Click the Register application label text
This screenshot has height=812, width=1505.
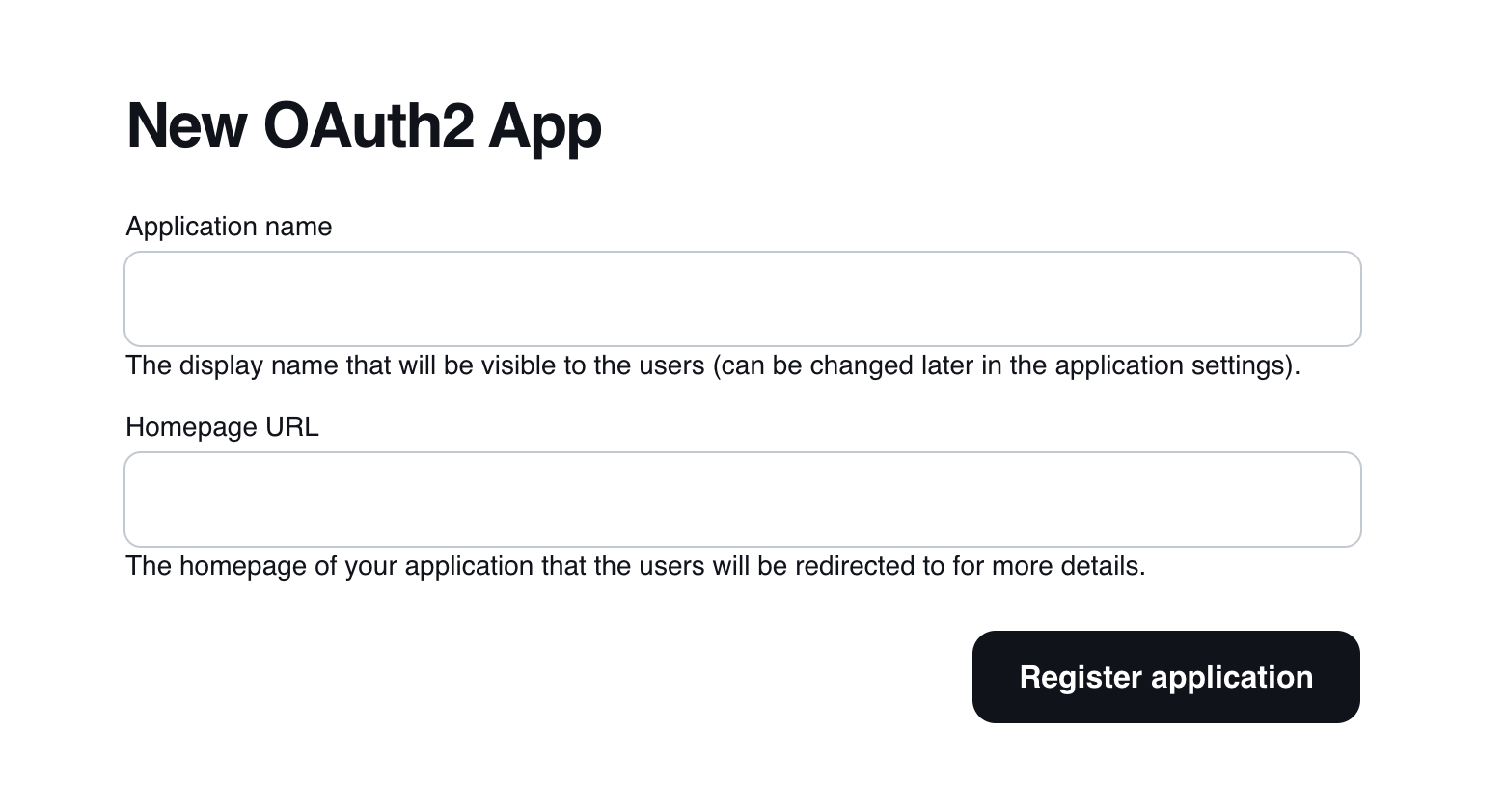tap(1165, 677)
